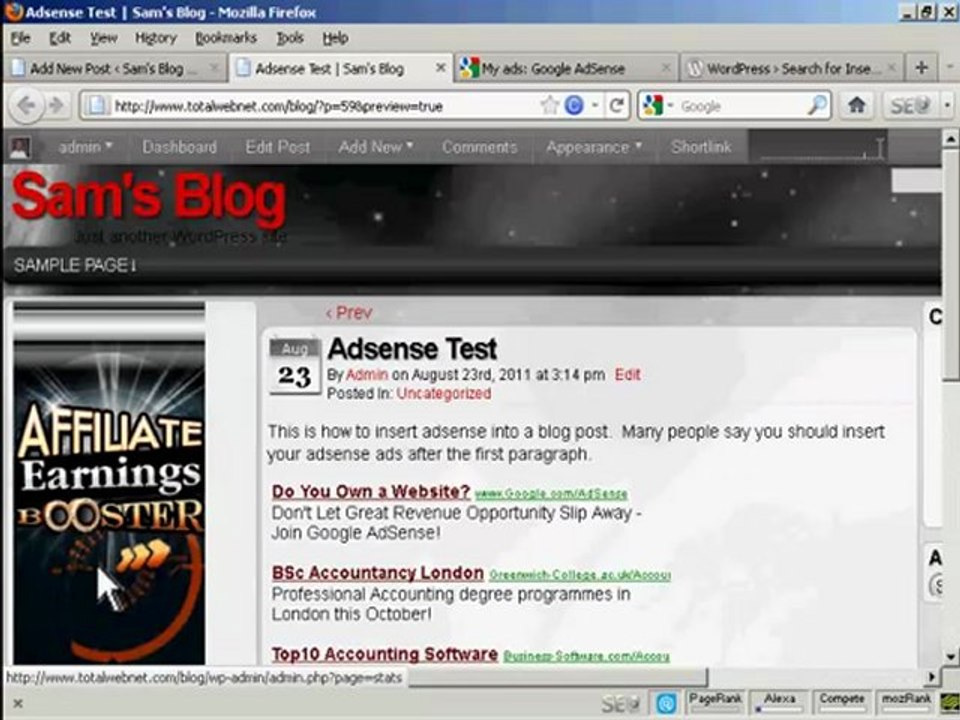Open the Tools menu
The height and width of the screenshot is (720, 960).
290,38
